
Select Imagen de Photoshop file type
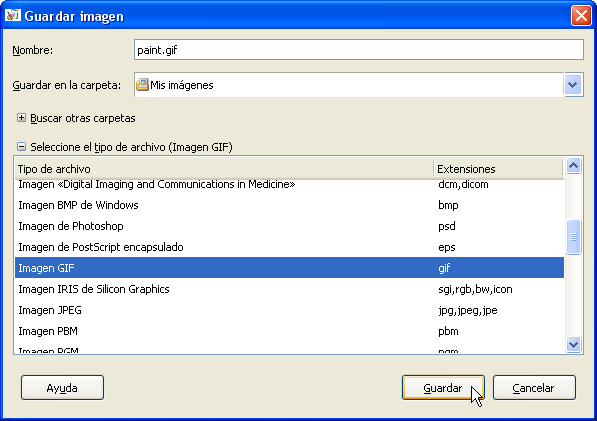289,226
